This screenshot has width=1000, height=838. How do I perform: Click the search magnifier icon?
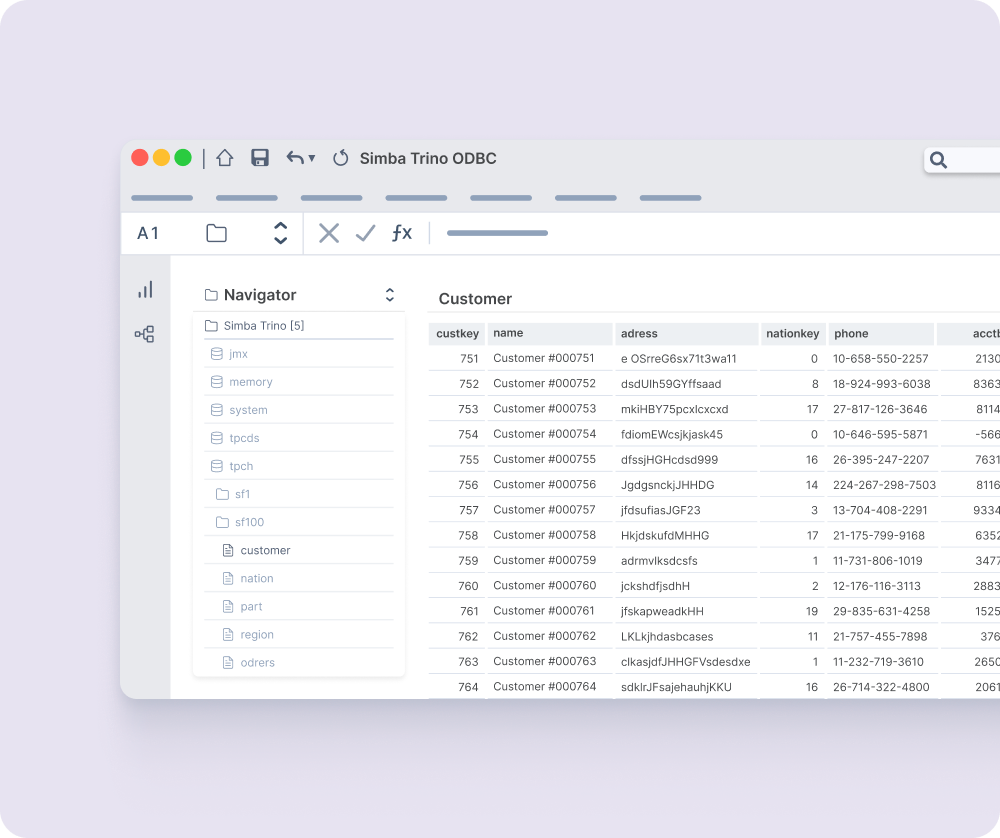(x=938, y=160)
